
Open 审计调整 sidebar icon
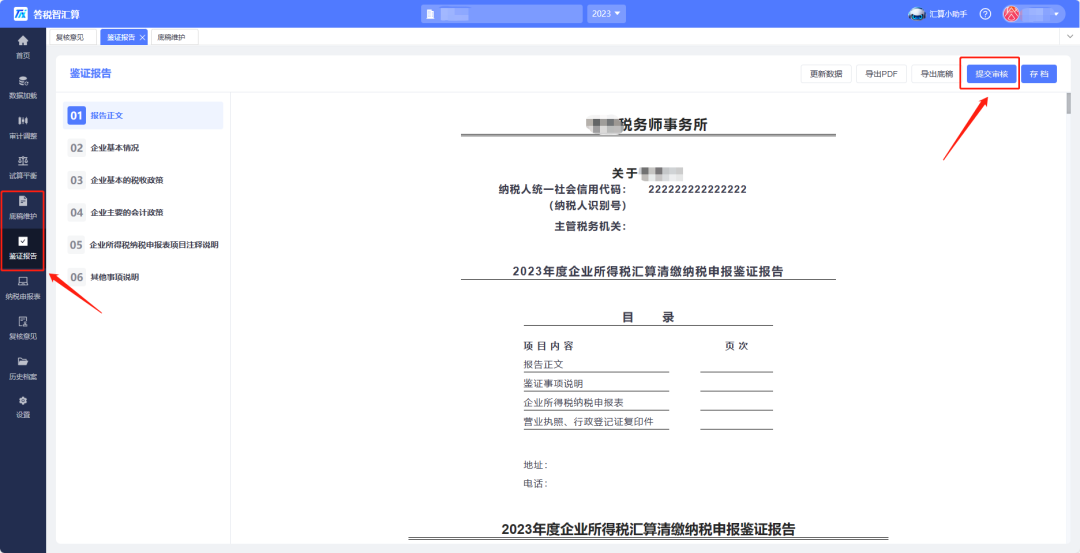(23, 121)
